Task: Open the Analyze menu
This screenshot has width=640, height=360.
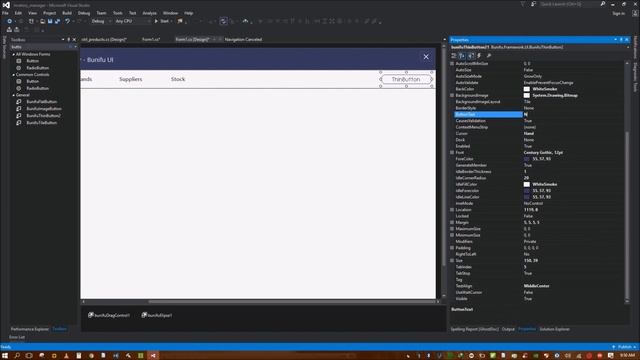Action: point(149,13)
